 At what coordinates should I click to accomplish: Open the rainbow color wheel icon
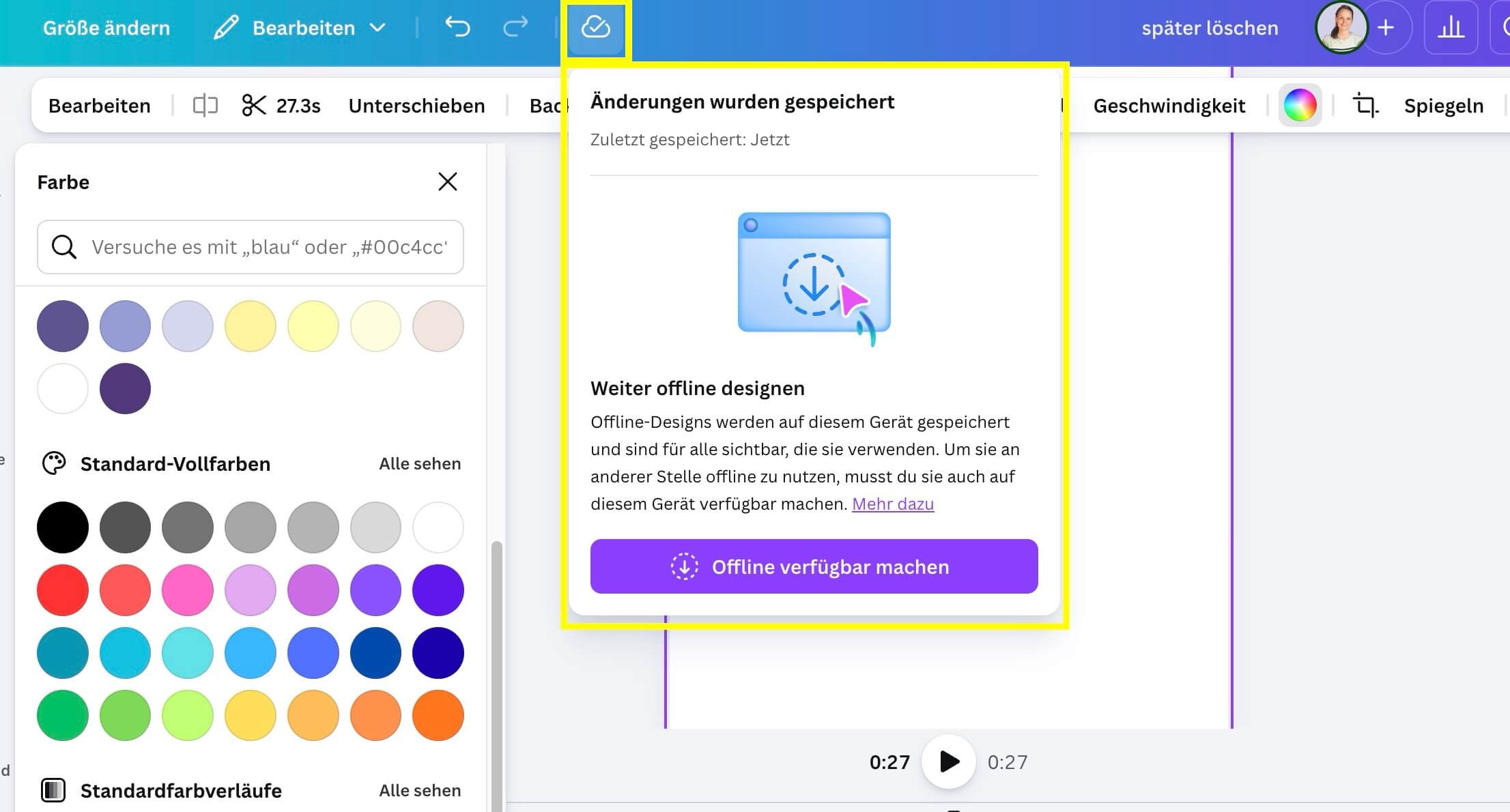(x=1300, y=106)
